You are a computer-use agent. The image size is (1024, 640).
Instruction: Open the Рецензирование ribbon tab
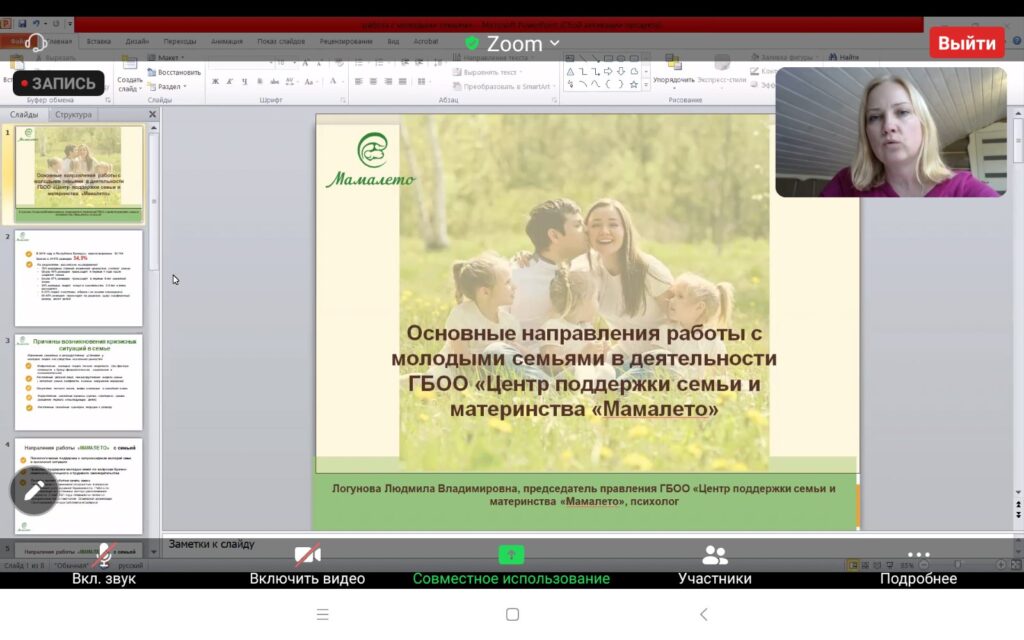(x=345, y=41)
